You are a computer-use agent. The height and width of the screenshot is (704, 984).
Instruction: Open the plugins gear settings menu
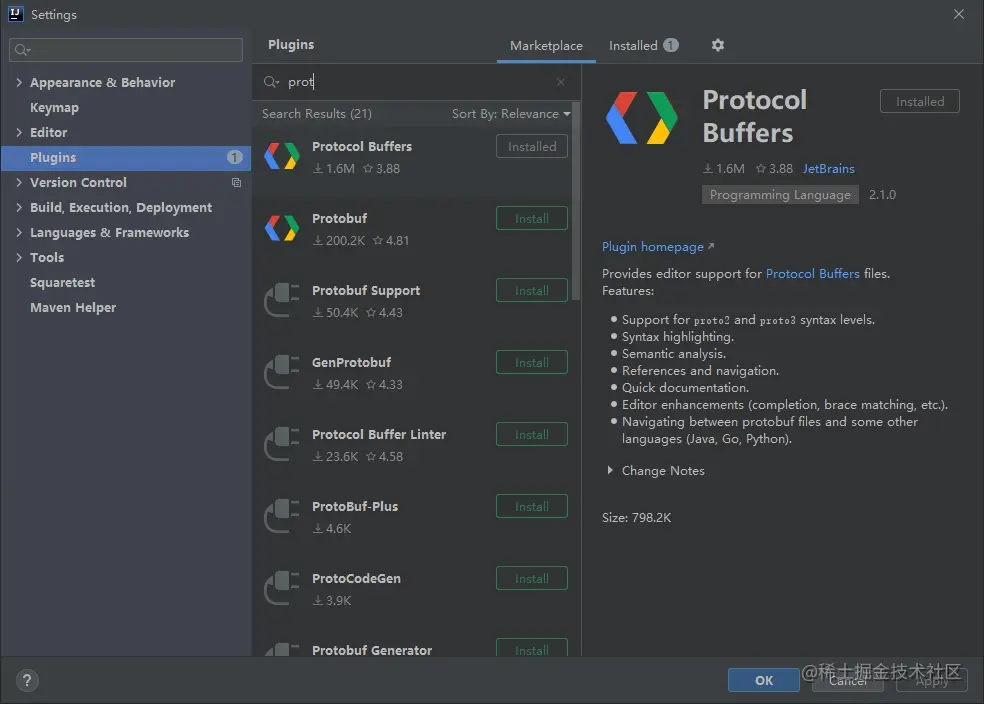[717, 45]
